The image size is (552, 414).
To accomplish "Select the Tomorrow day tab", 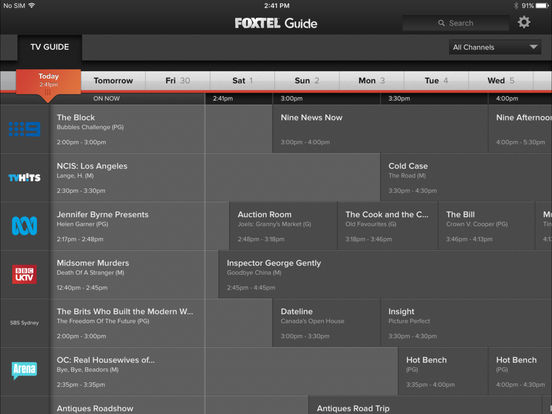I will [113, 81].
